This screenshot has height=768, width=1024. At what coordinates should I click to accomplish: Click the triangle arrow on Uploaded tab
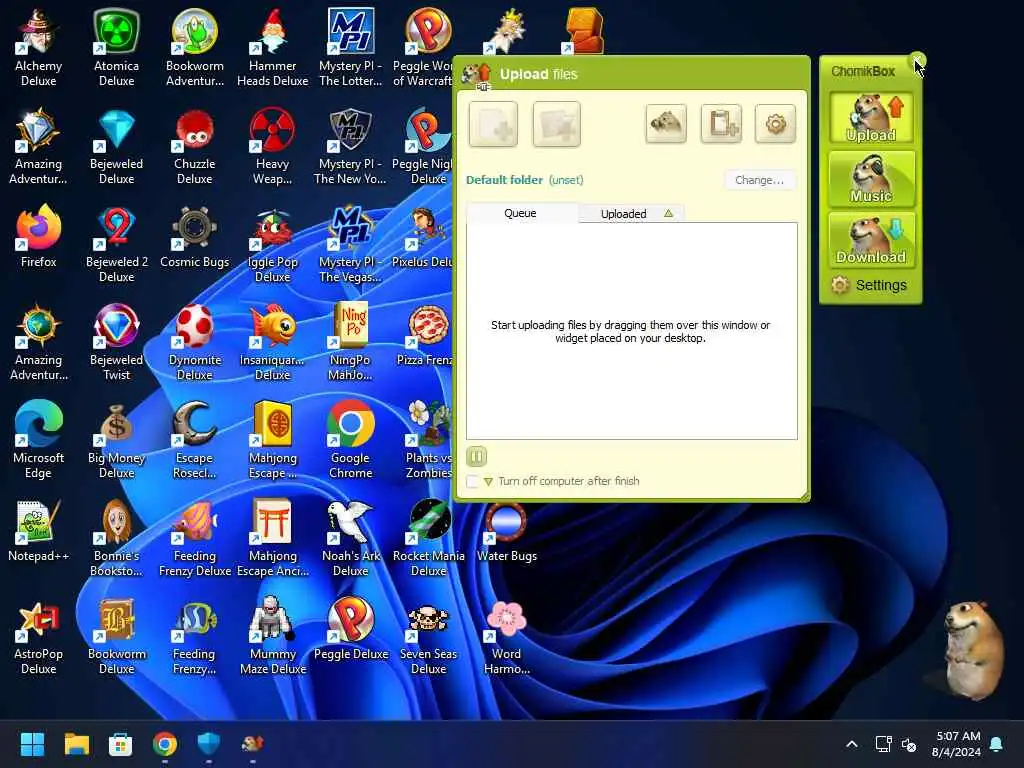point(668,213)
